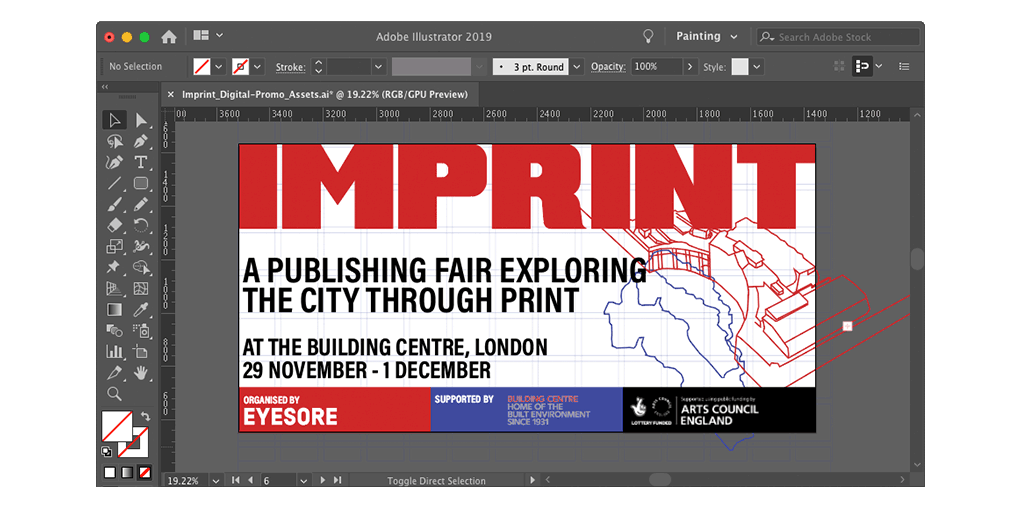Select the Column Graph tool
The height and width of the screenshot is (512, 1024).
115,352
